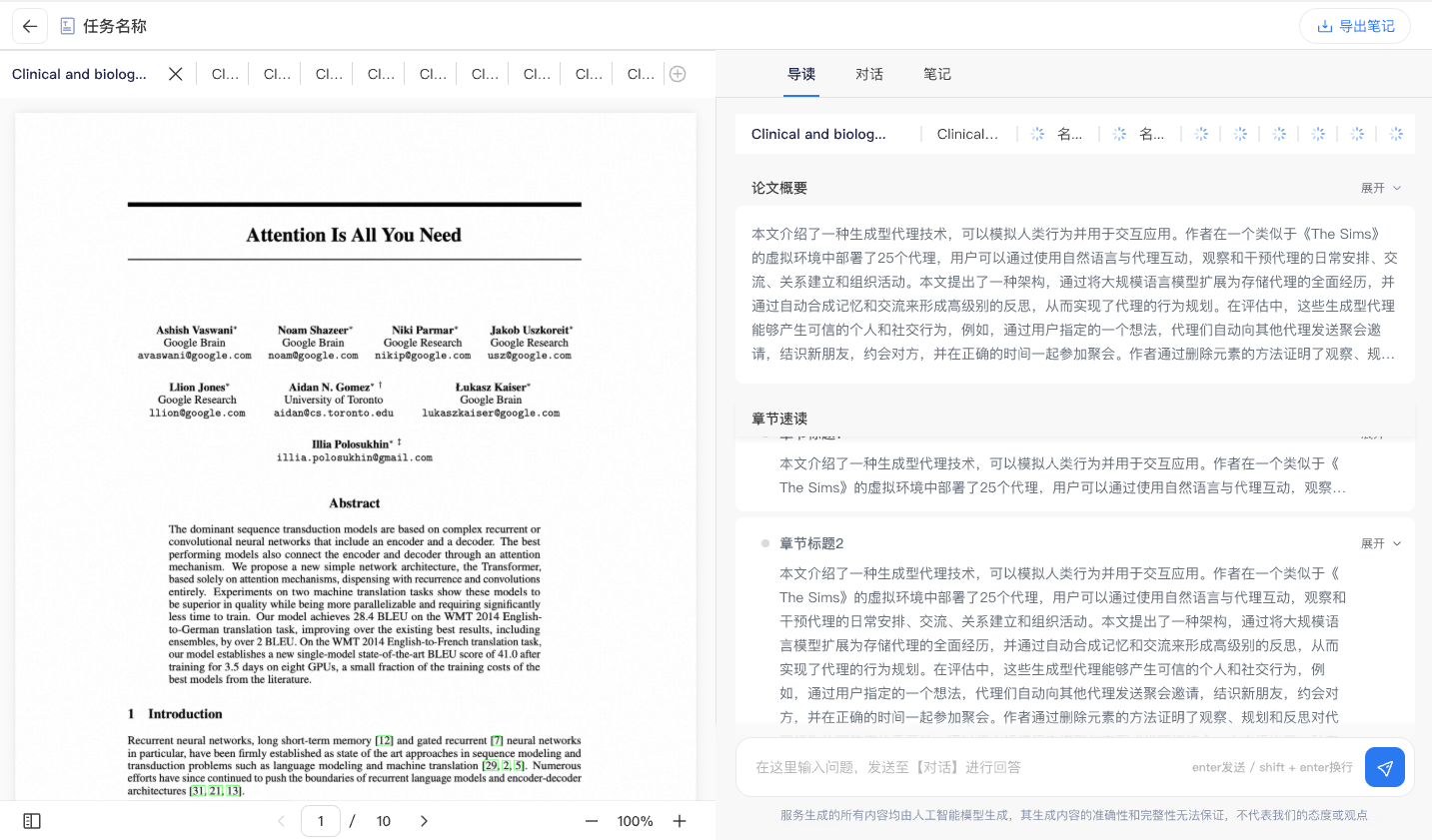Click the 100% zoom level value
Screen dimensions: 1432x840
pyautogui.click(x=636, y=821)
